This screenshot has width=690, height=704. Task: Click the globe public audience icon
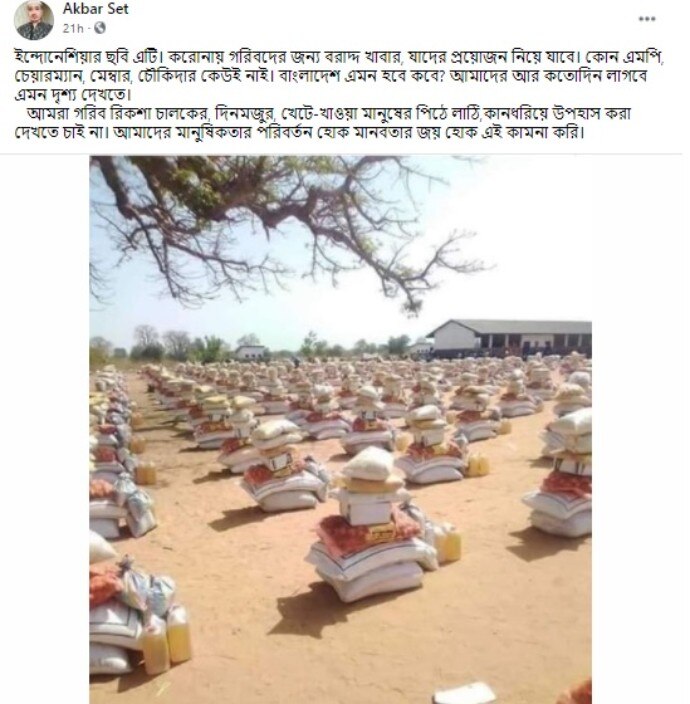(x=100, y=28)
